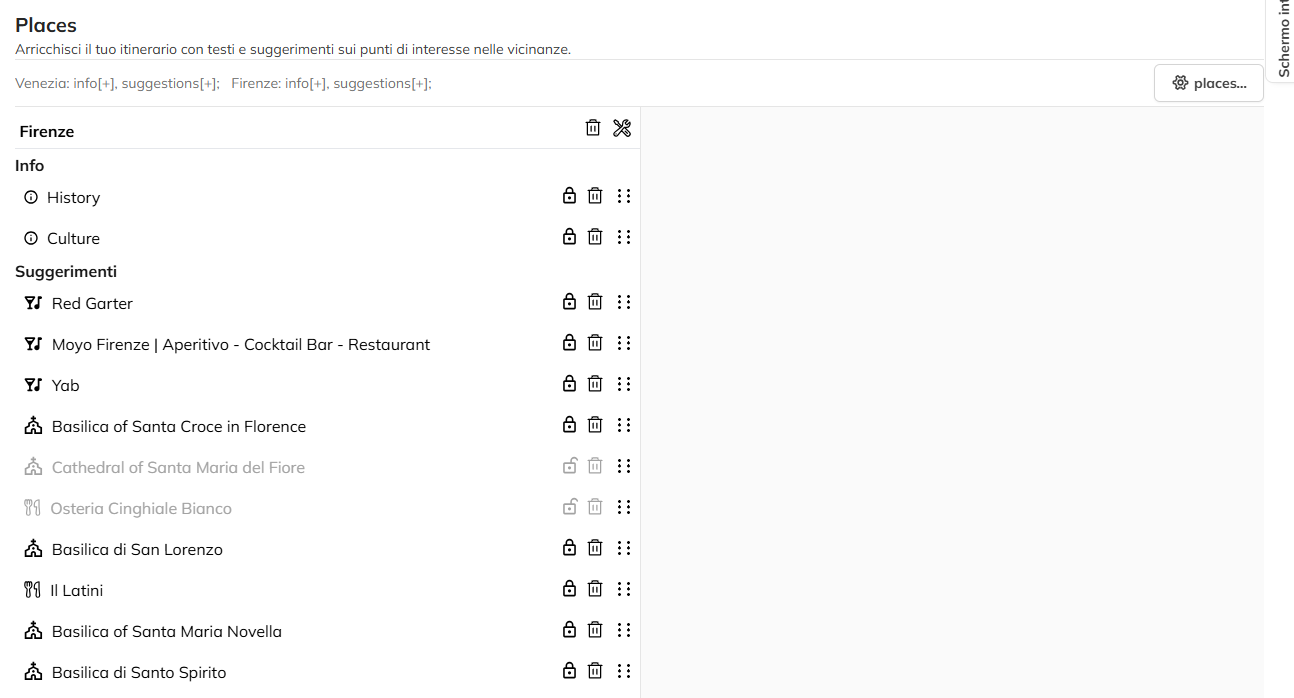Toggle lock on History entry
Image resolution: width=1294 pixels, height=698 pixels.
point(569,196)
